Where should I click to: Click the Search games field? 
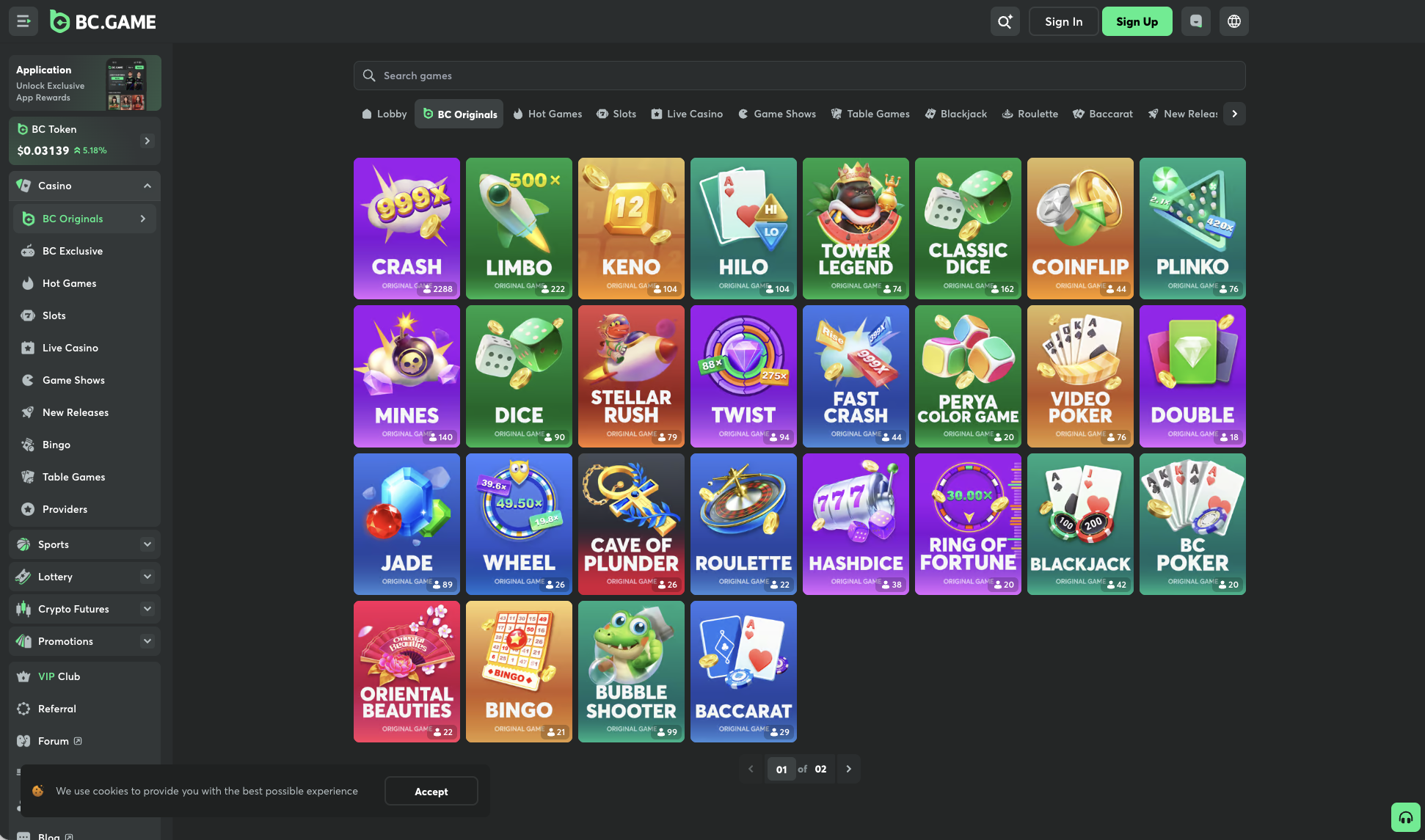click(x=799, y=76)
